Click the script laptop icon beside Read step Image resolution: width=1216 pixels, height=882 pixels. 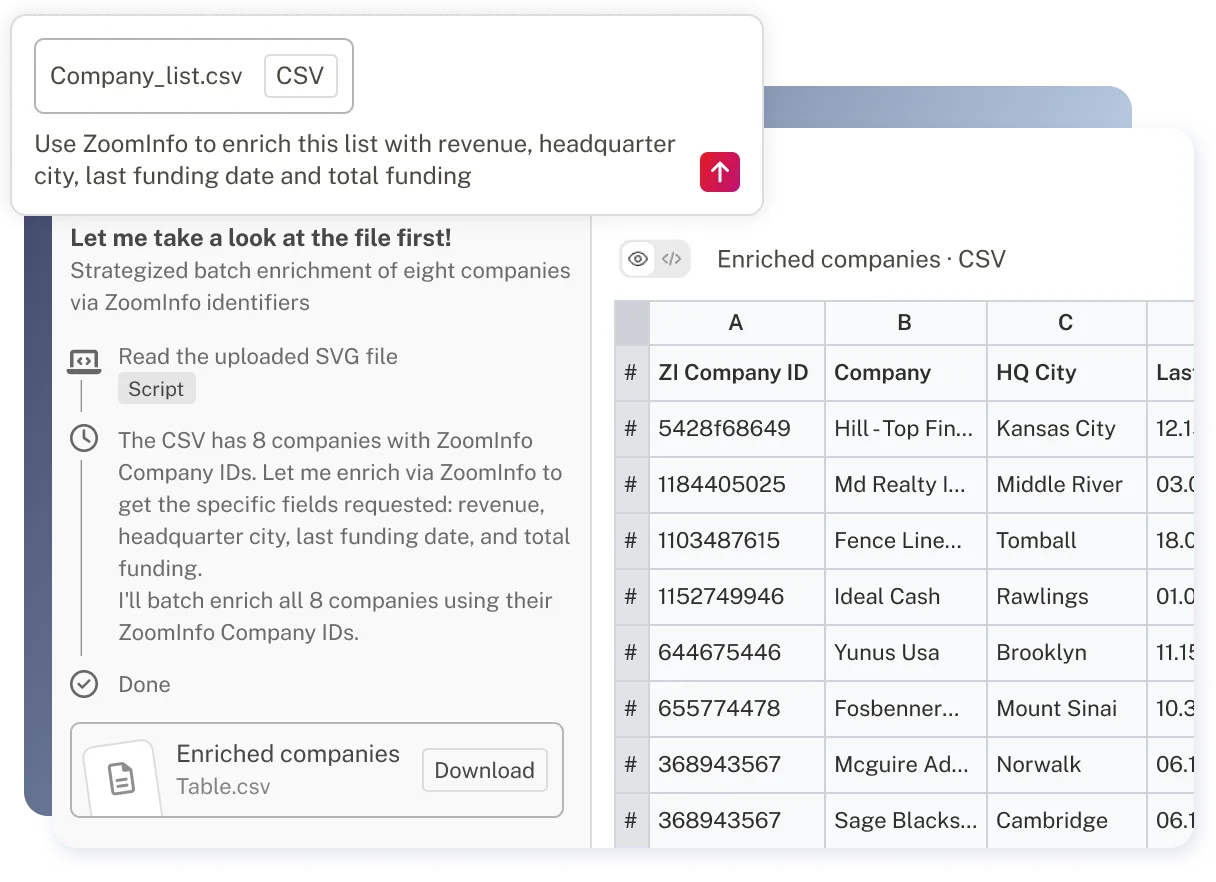pos(84,360)
